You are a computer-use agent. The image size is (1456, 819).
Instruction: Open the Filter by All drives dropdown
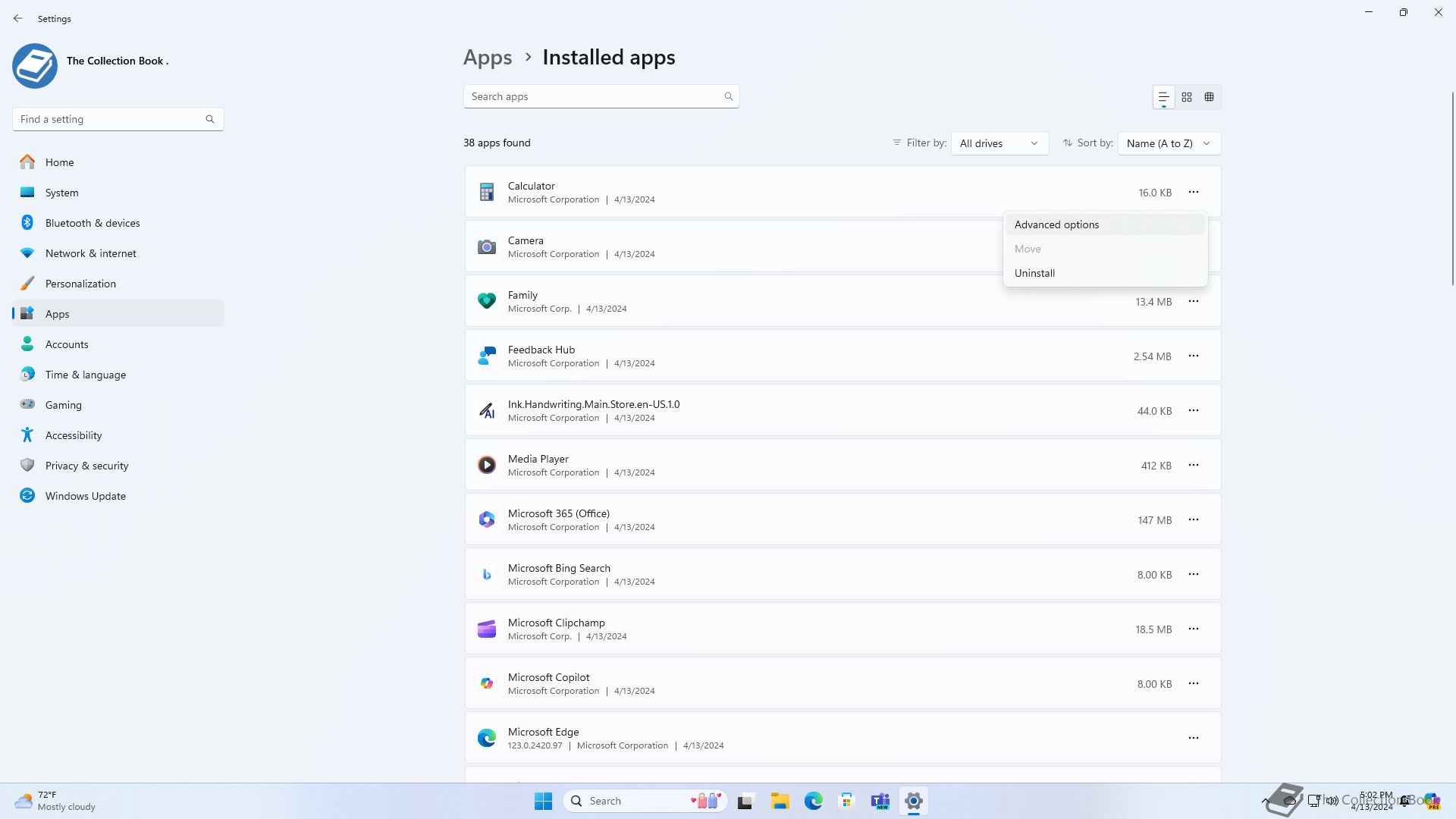point(999,143)
